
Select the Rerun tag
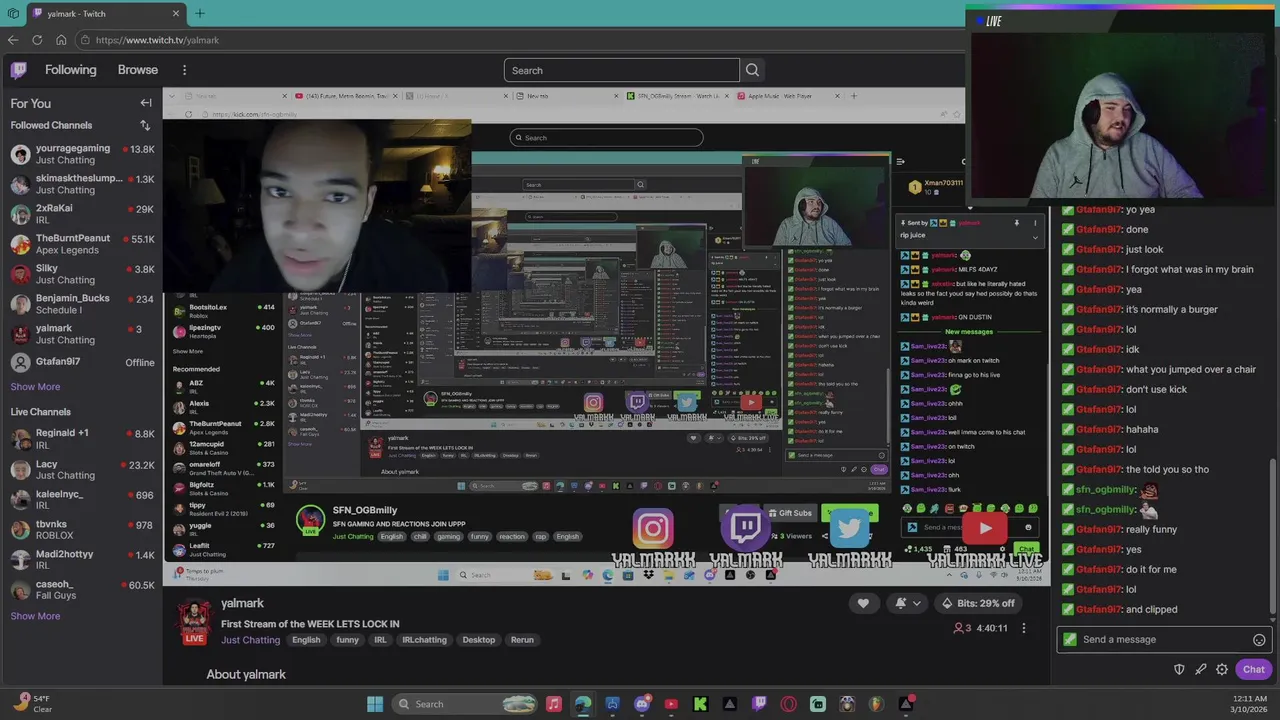coord(522,640)
